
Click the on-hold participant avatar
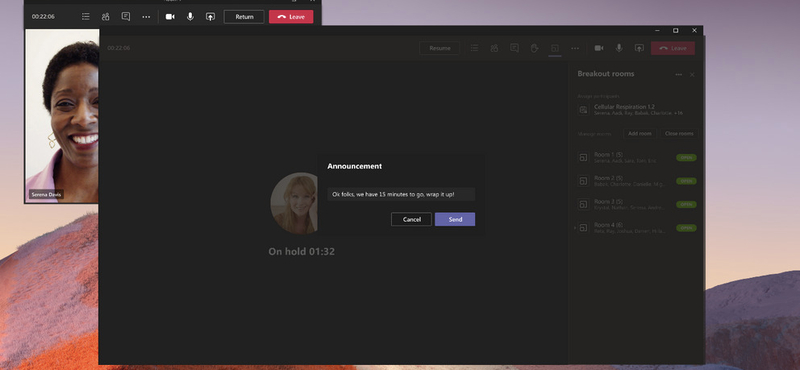coord(294,203)
